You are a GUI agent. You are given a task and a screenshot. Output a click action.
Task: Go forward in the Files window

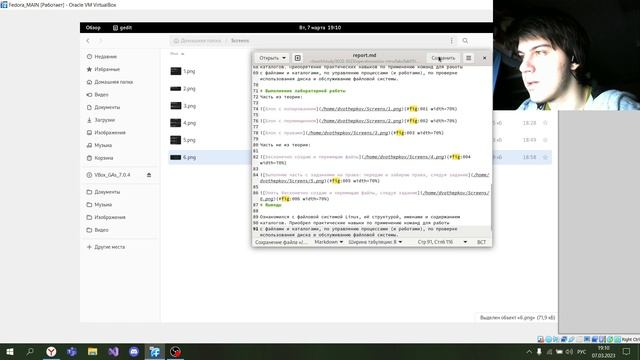tap(100, 41)
